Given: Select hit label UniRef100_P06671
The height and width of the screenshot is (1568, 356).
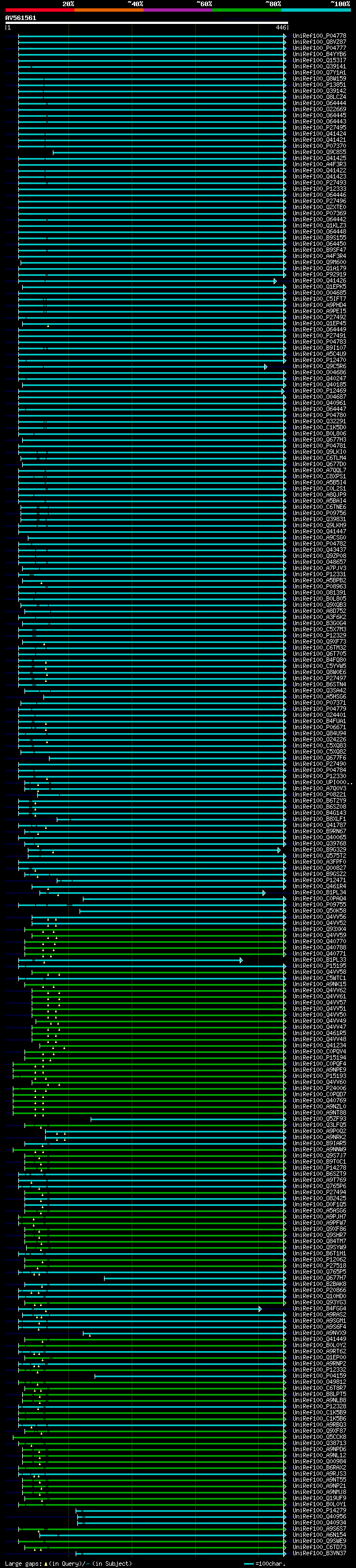Looking at the screenshot, I should (319, 728).
